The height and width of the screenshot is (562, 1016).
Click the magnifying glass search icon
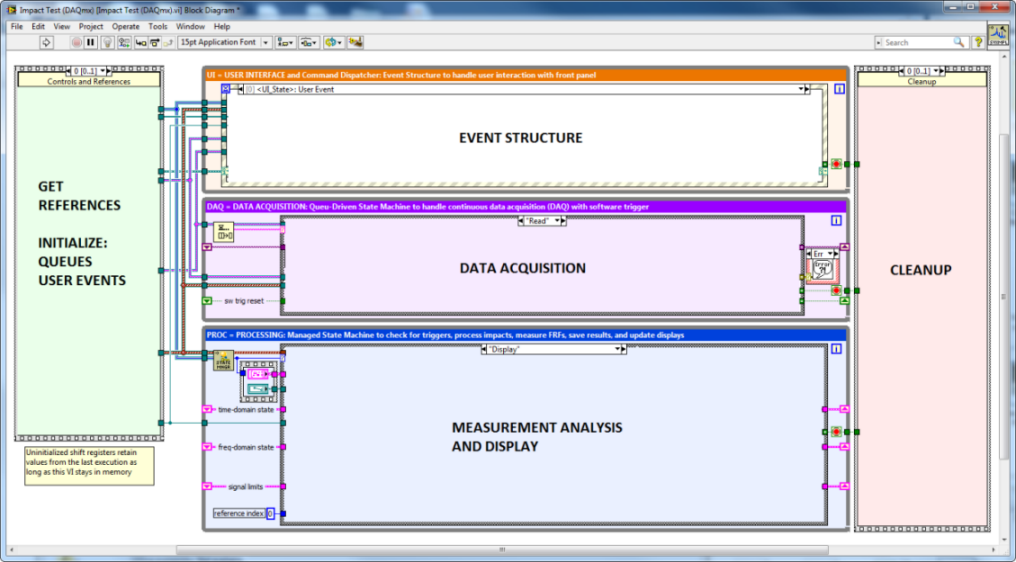959,42
